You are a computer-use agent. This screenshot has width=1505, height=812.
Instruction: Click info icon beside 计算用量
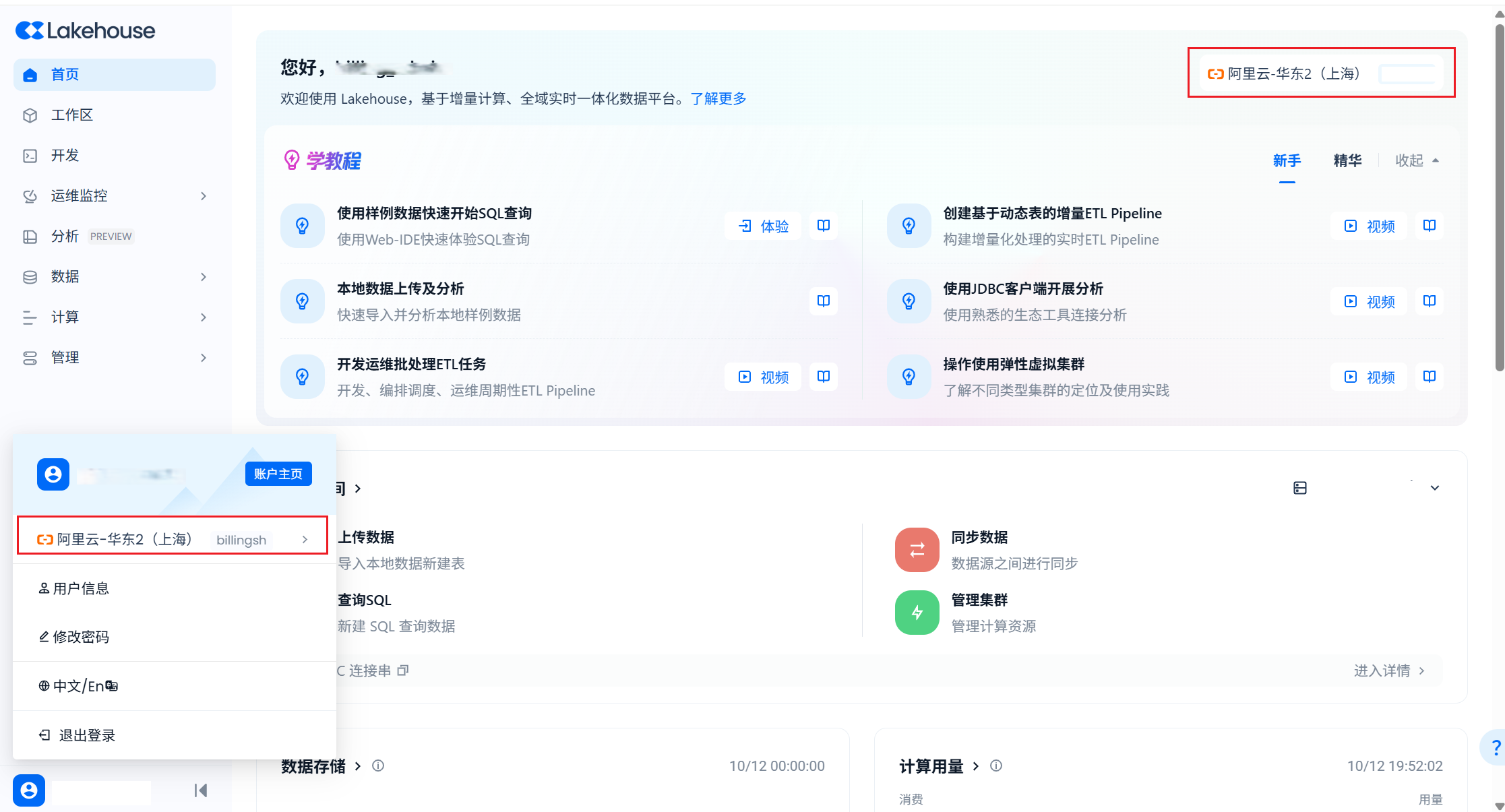tap(996, 766)
